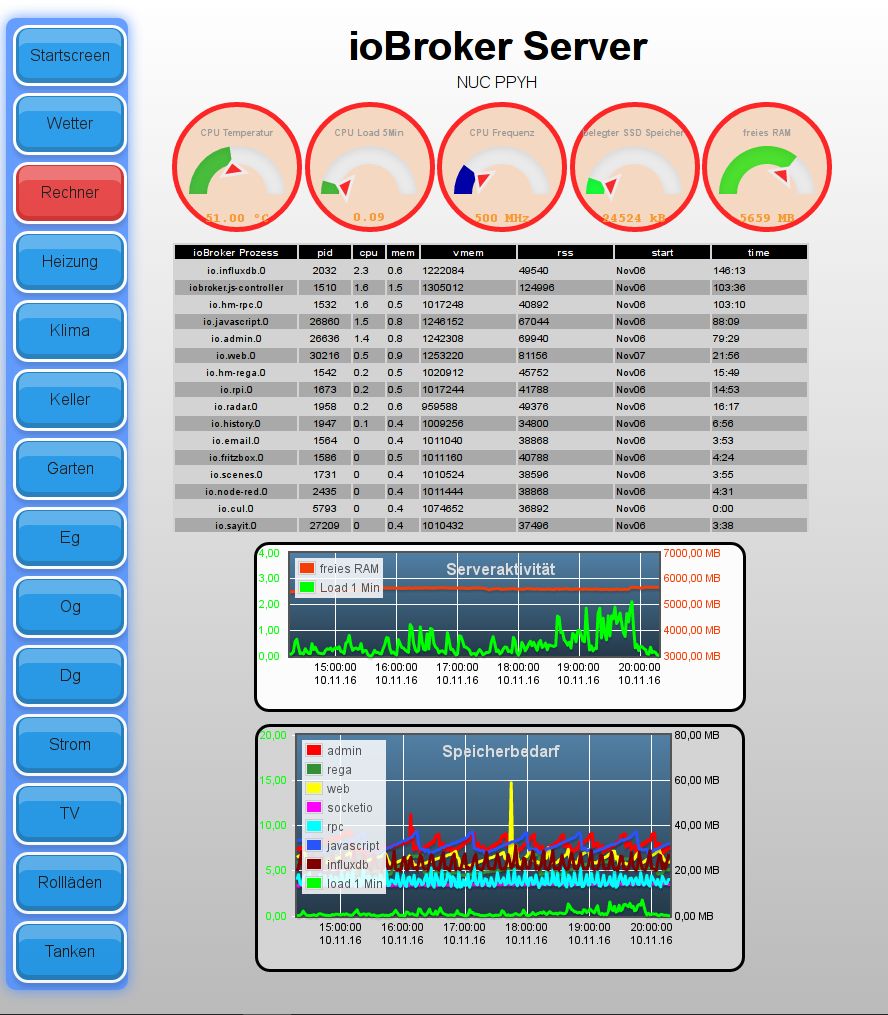Open the TV view

point(70,814)
